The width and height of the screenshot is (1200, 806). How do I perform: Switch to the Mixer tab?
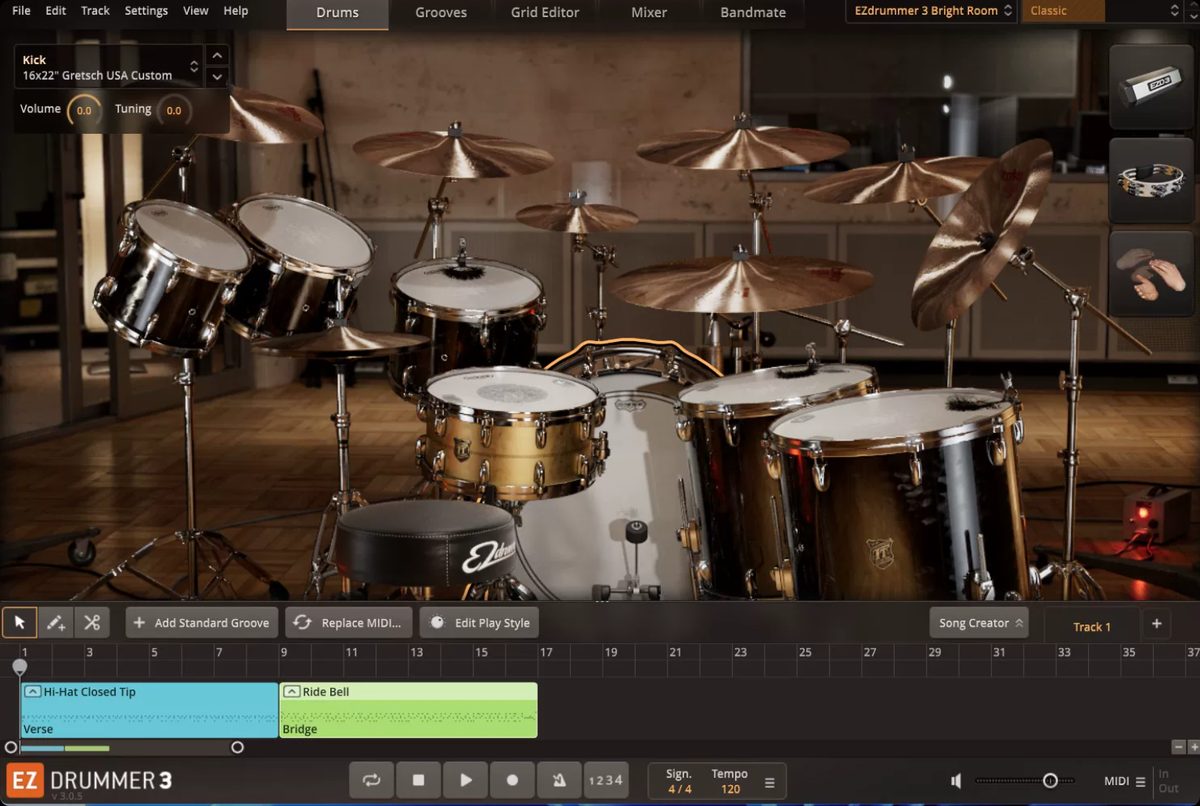tap(649, 13)
